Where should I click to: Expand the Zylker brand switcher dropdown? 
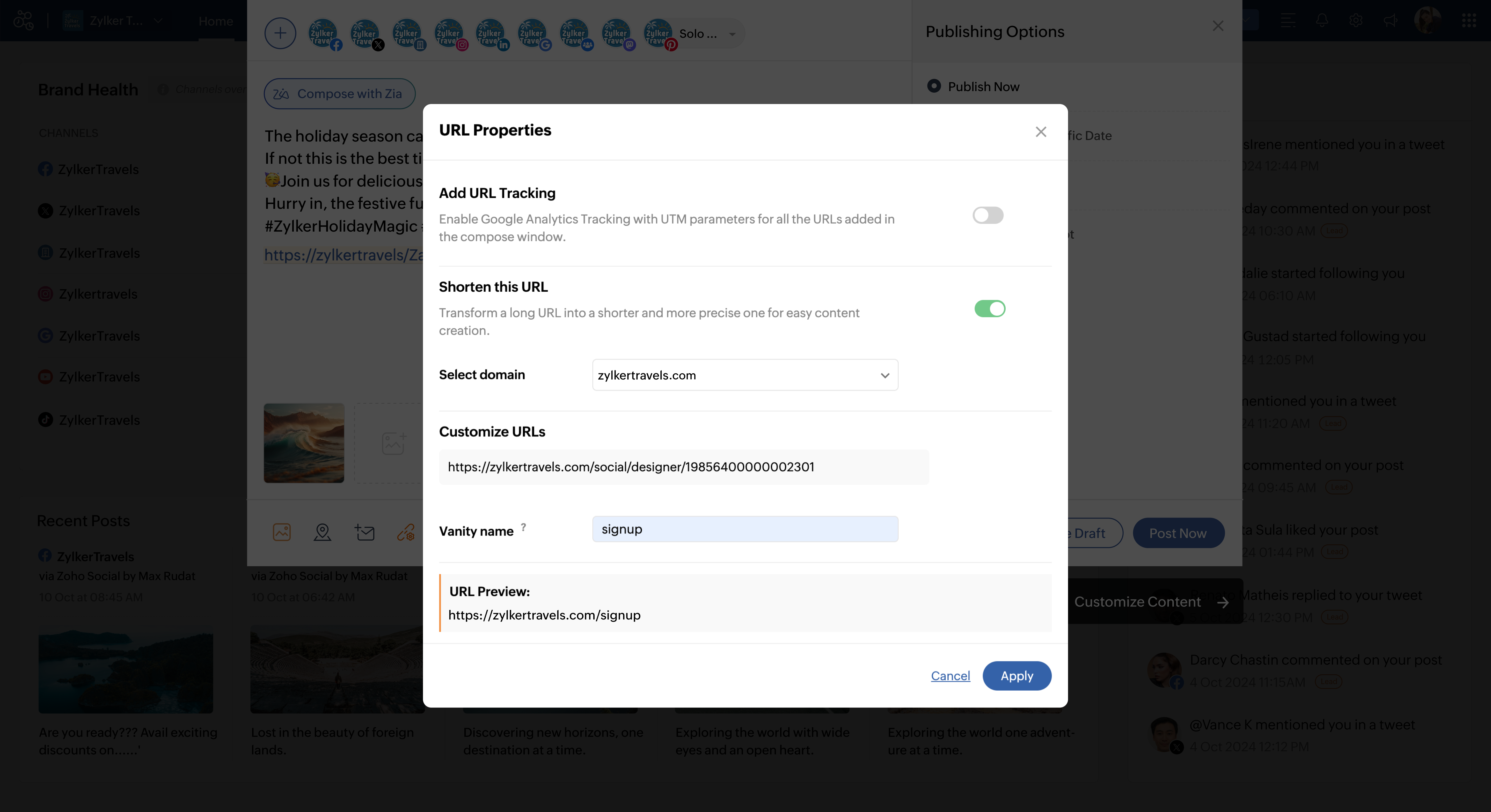point(158,21)
